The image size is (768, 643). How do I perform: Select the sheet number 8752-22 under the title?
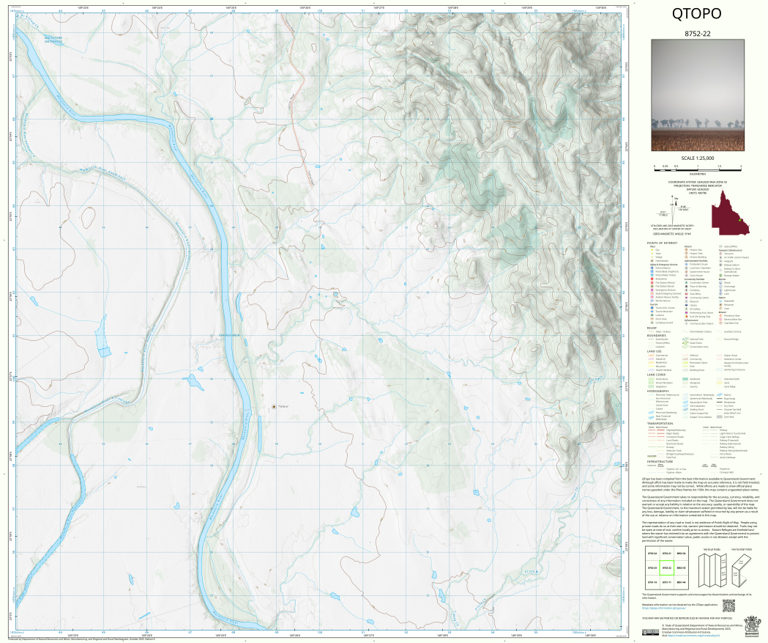click(697, 33)
